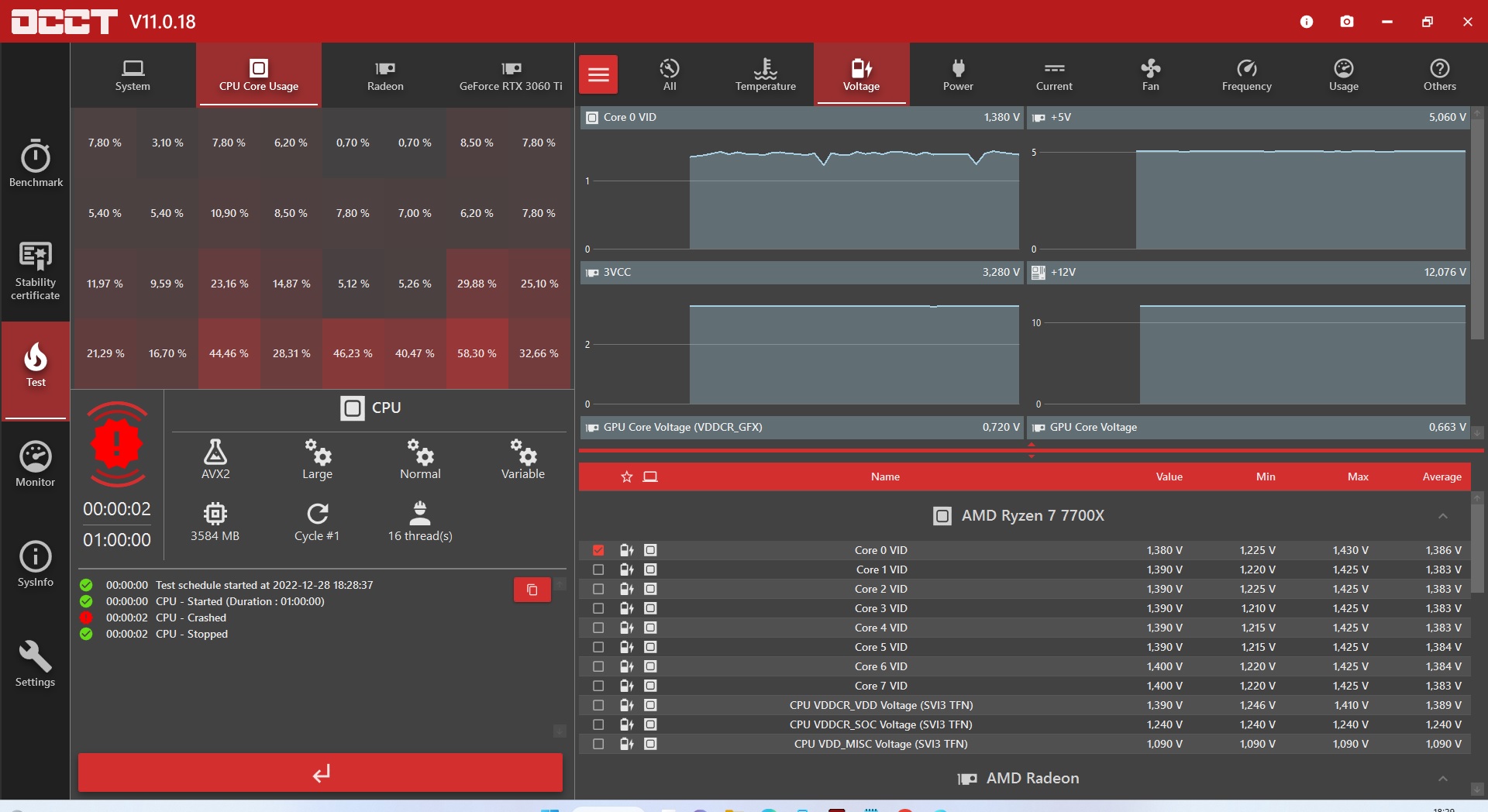Collapse the AMD Ryzen 7 7700X group
The width and height of the screenshot is (1488, 812).
click(1442, 516)
